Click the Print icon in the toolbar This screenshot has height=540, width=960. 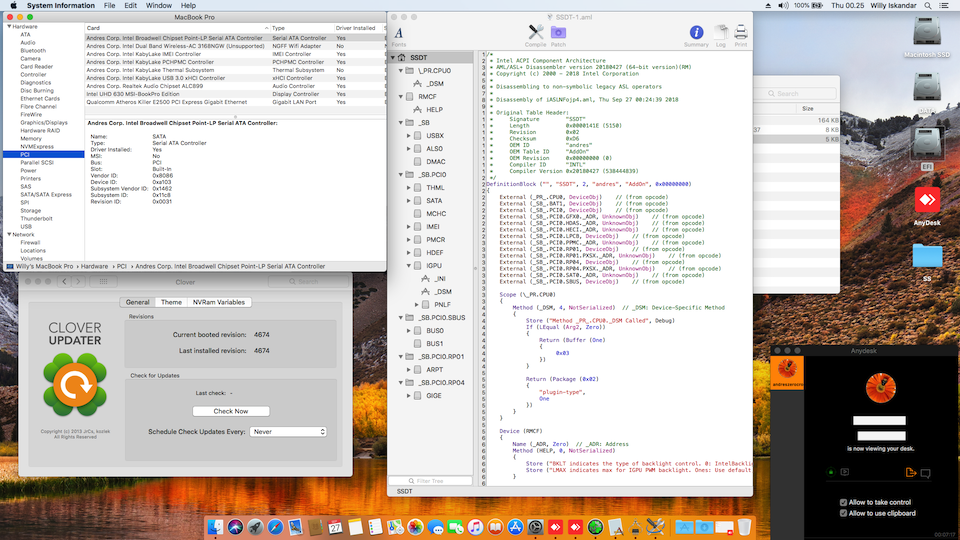[741, 34]
